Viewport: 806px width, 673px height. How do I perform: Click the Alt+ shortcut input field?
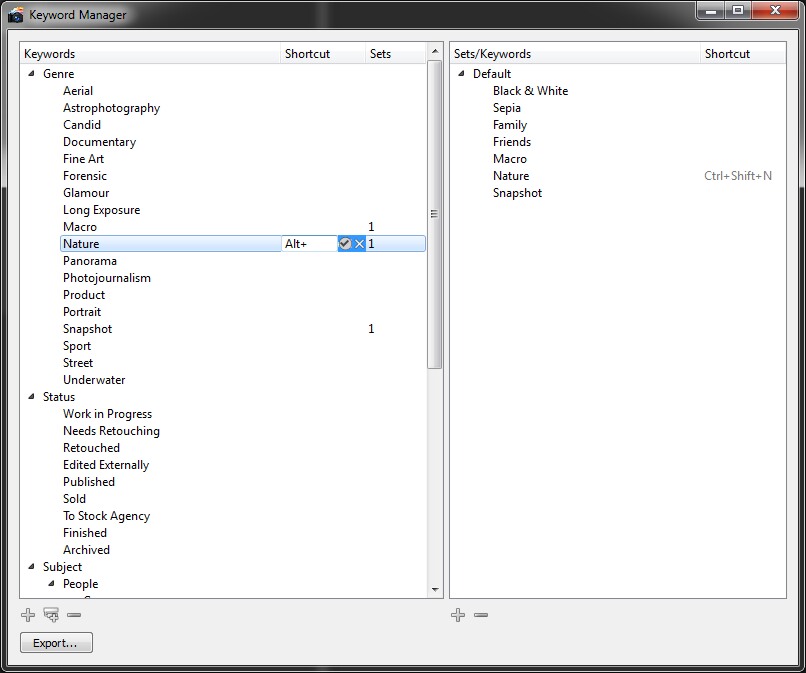click(309, 244)
